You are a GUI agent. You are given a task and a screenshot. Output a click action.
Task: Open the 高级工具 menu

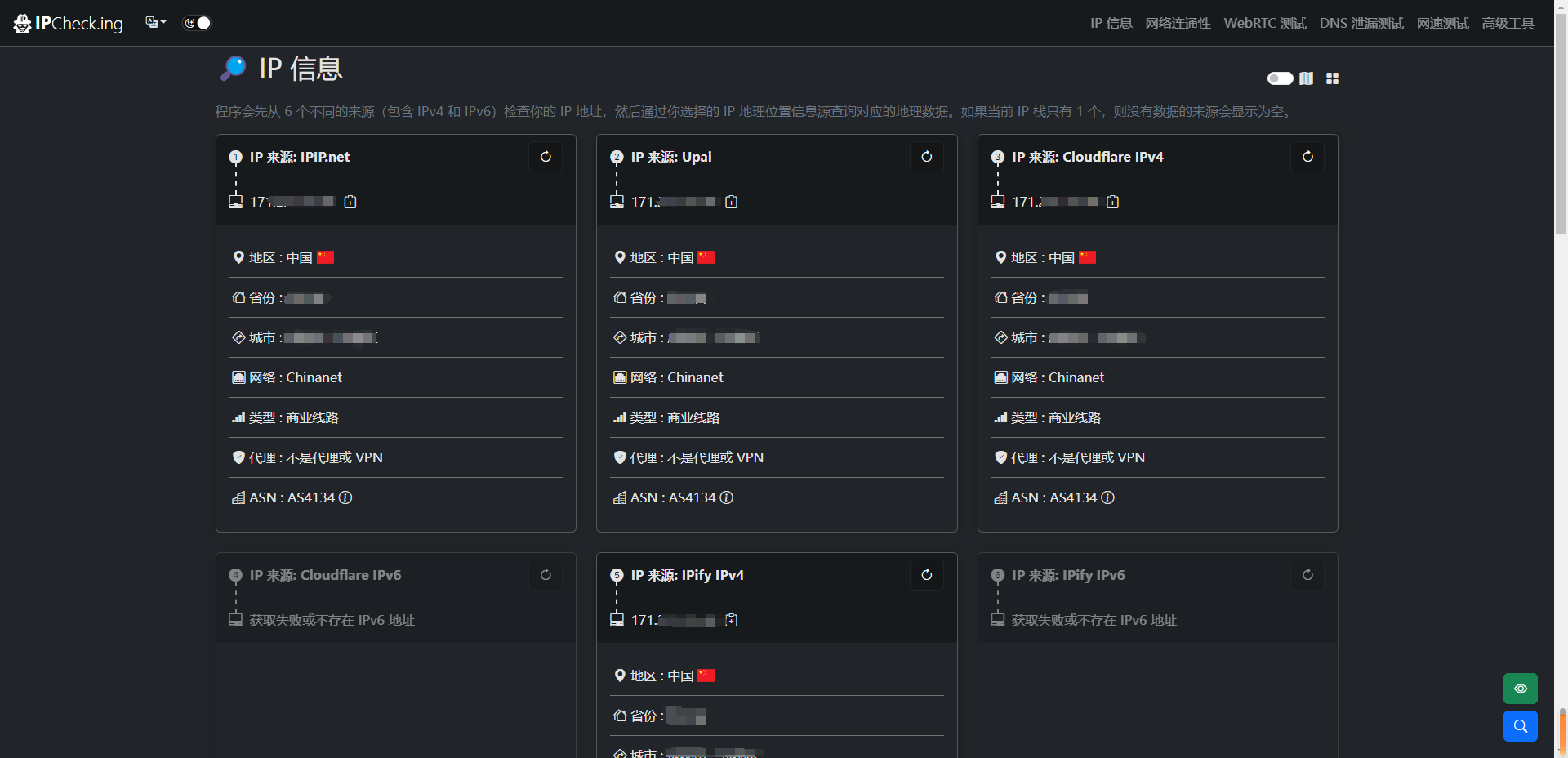pos(1508,23)
